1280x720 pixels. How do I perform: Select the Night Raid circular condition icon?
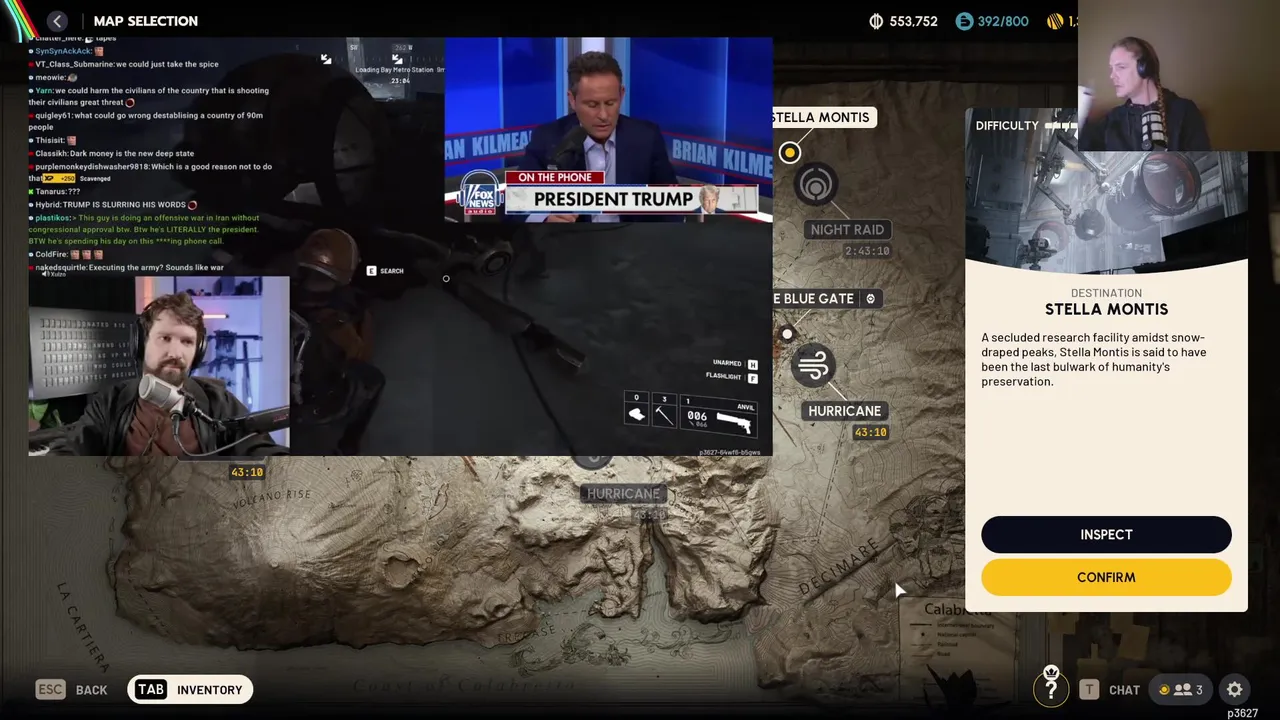pos(816,185)
